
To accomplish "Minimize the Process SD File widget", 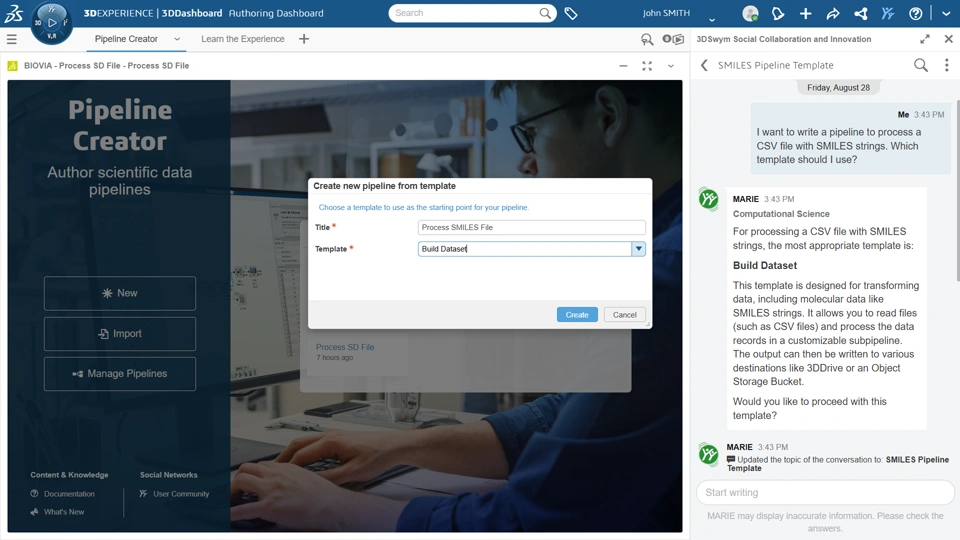I will coord(623,66).
